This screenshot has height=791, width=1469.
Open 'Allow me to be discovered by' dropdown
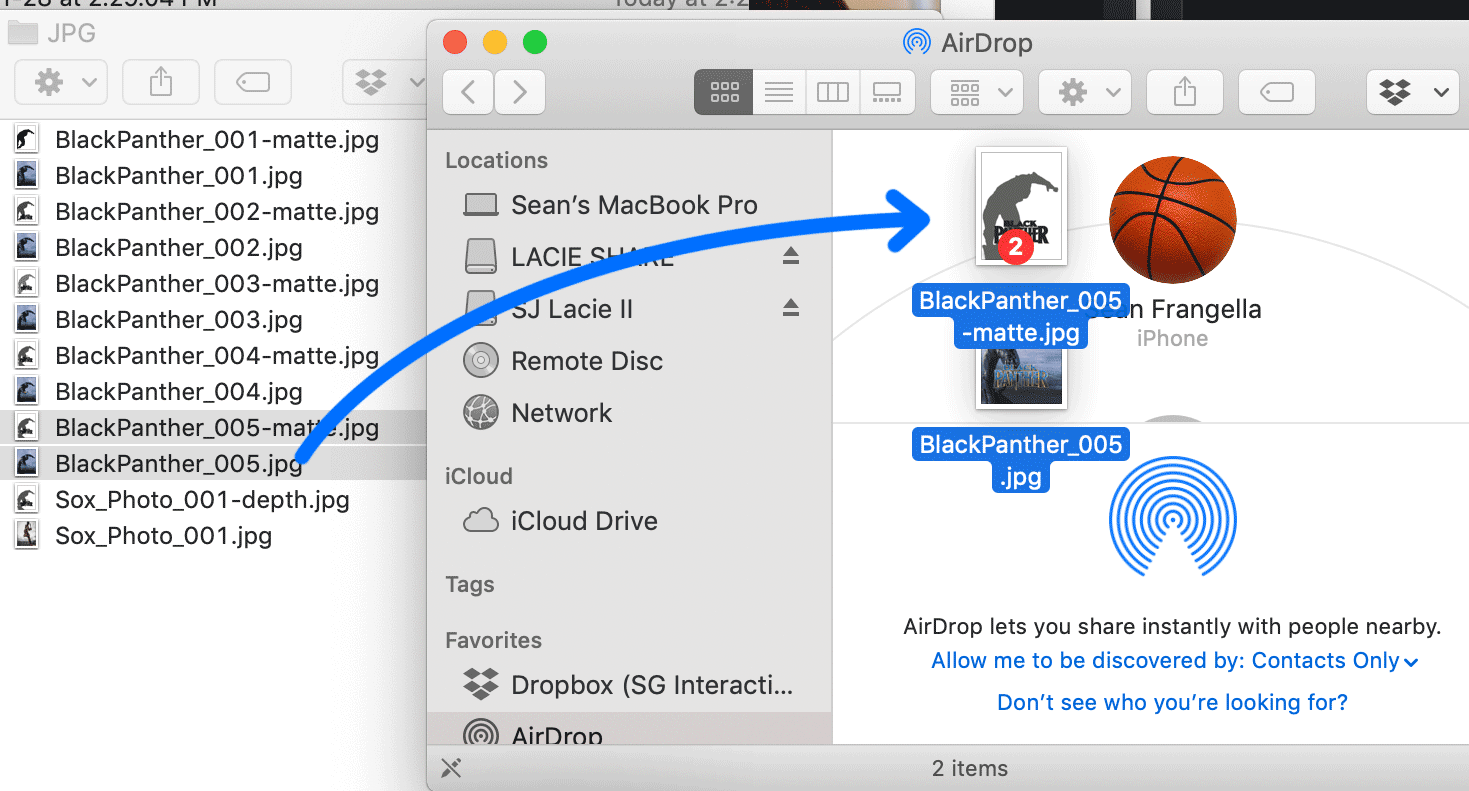[1175, 661]
